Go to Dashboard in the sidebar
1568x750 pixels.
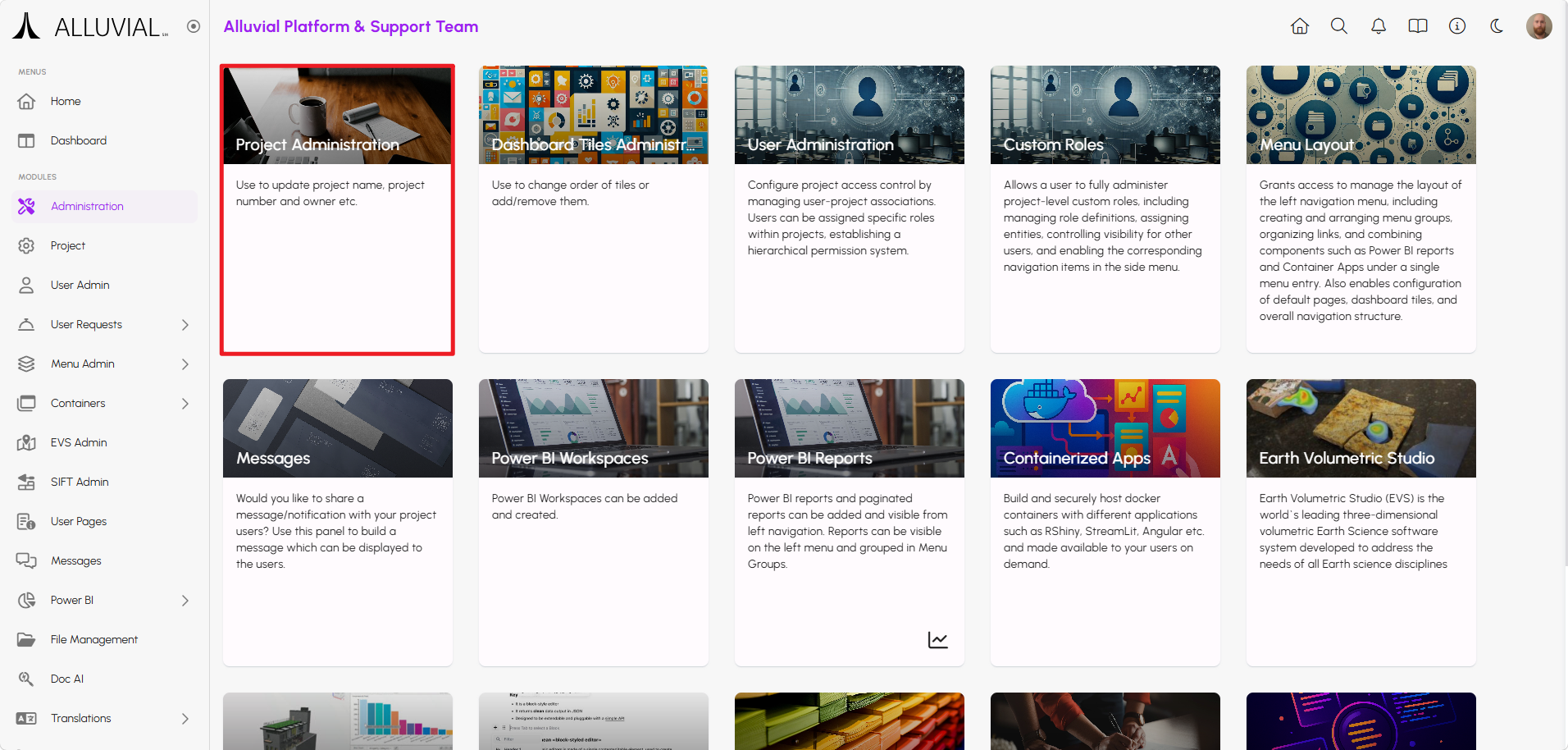tap(105, 140)
